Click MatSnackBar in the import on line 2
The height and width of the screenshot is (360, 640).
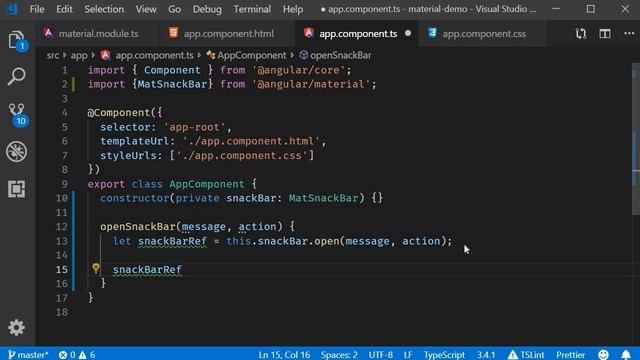[x=172, y=84]
